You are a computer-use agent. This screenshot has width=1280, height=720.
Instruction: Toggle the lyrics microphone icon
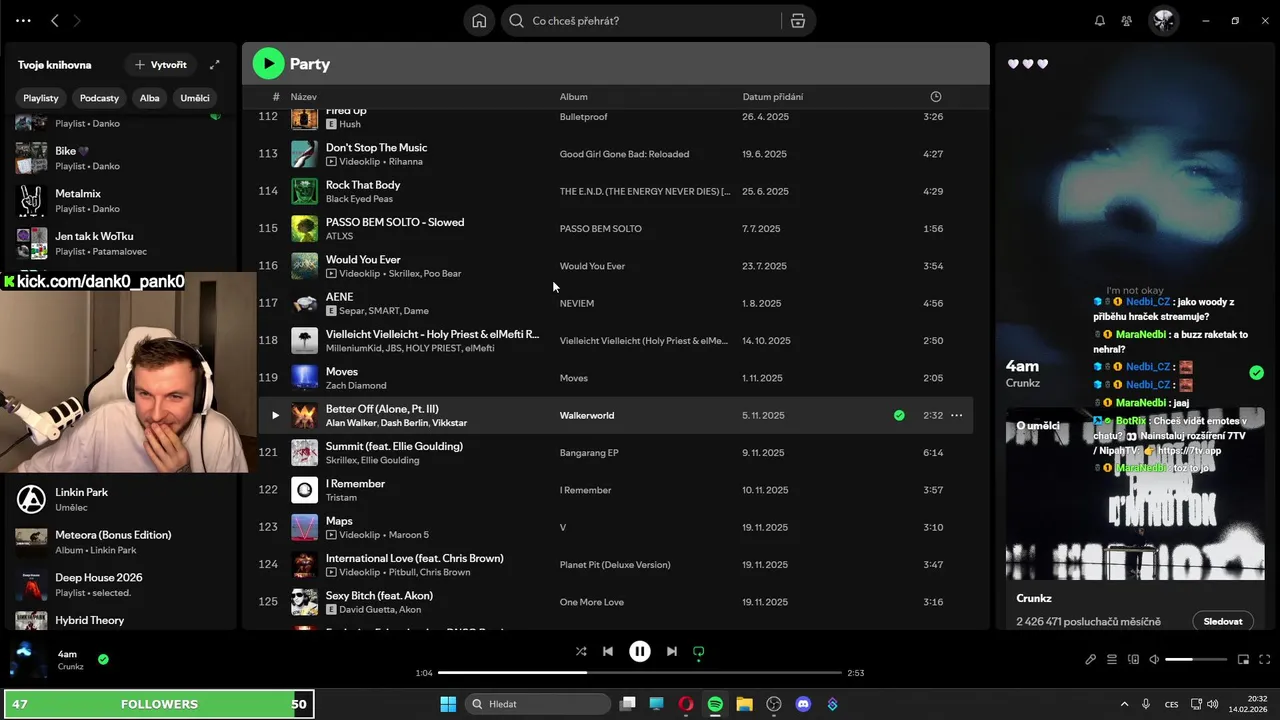1091,660
